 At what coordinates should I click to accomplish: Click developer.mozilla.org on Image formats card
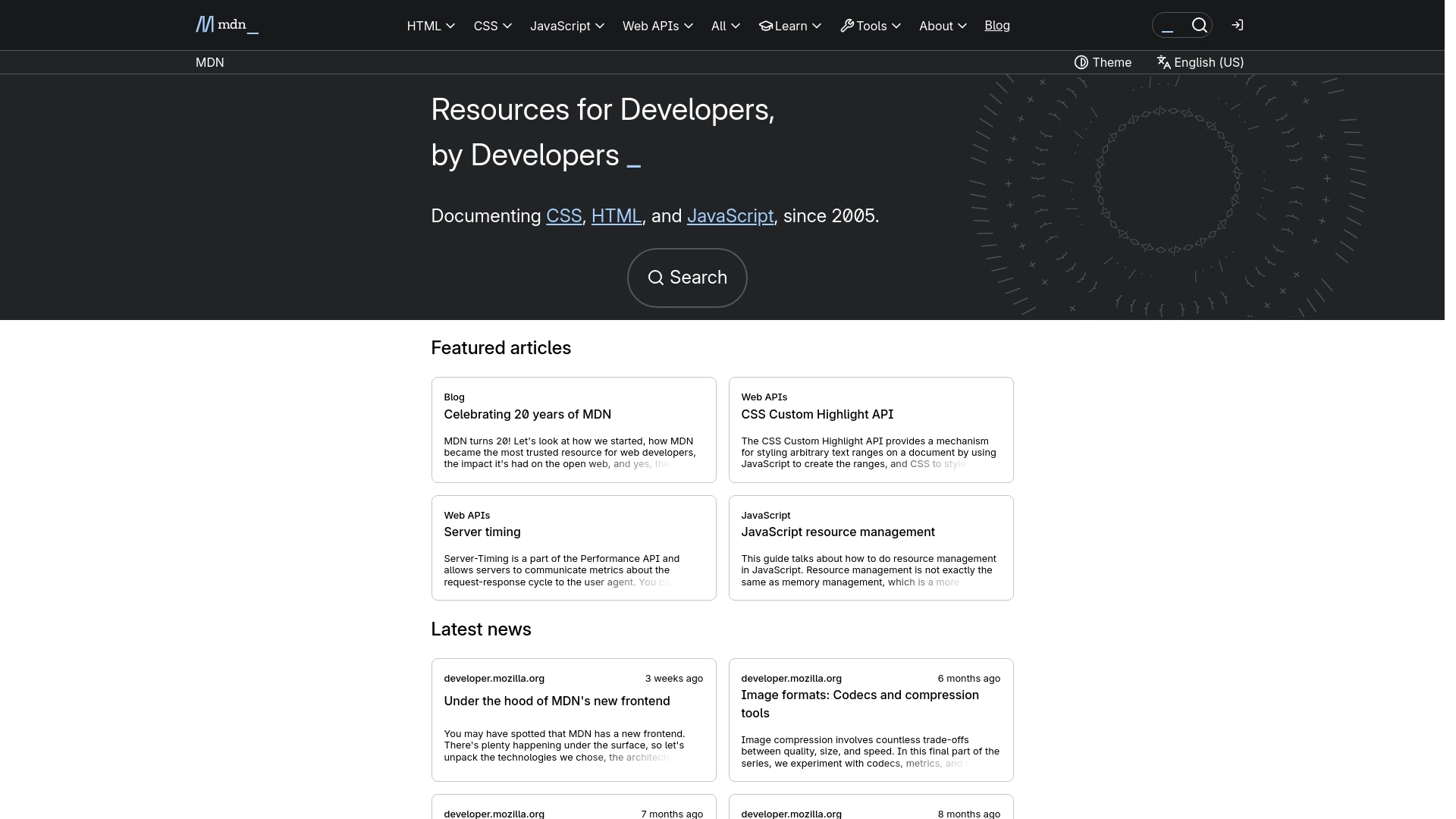coord(791,678)
